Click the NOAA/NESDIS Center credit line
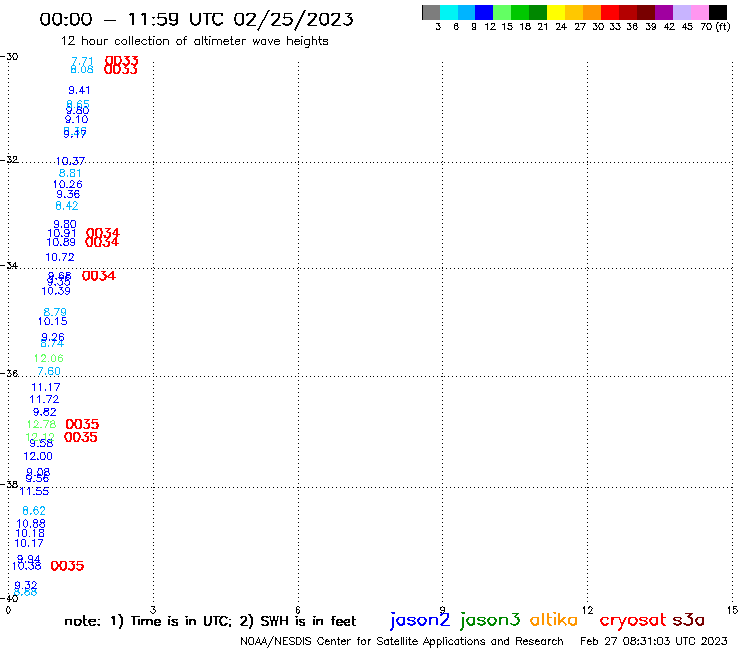Image resolution: width=740 pixels, height=650 pixels. coord(402,641)
